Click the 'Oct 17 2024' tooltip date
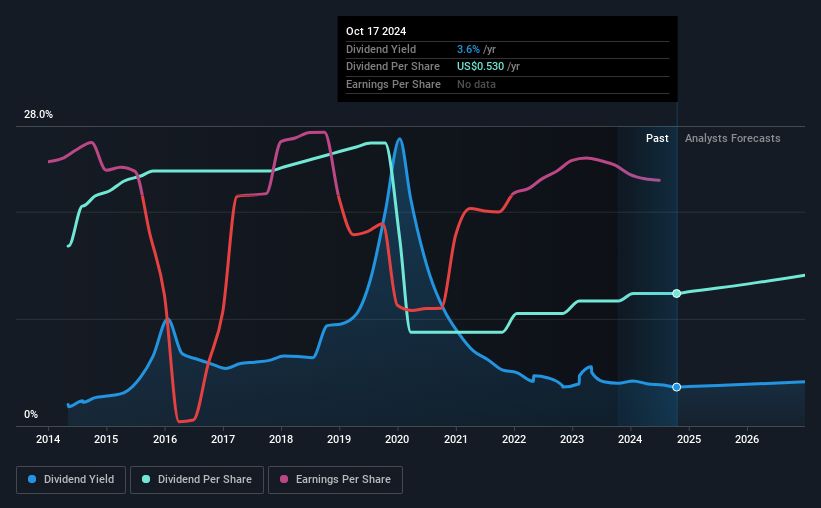The image size is (821, 508). 376,31
